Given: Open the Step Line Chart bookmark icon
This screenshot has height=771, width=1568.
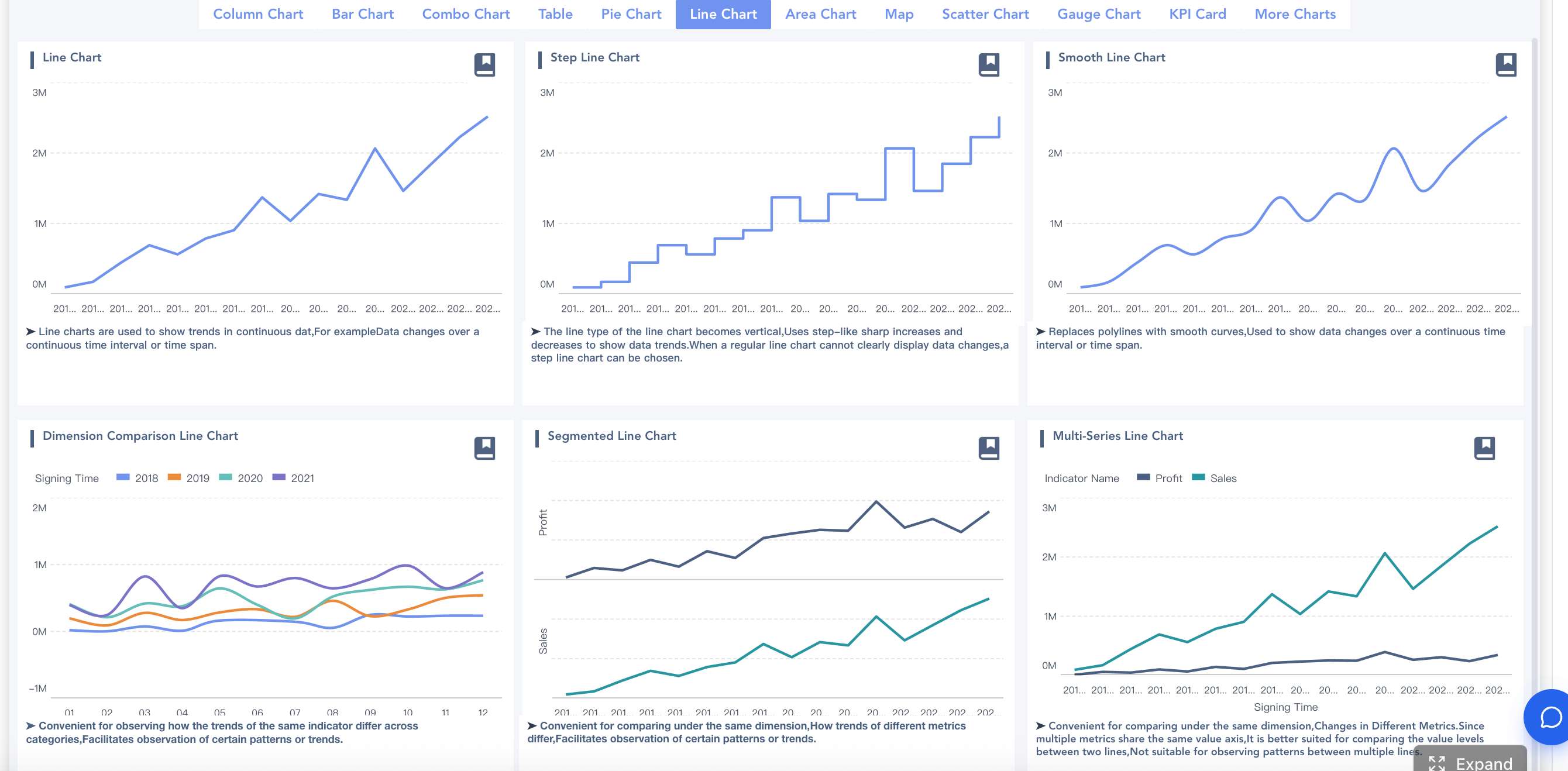Looking at the screenshot, I should click(989, 64).
